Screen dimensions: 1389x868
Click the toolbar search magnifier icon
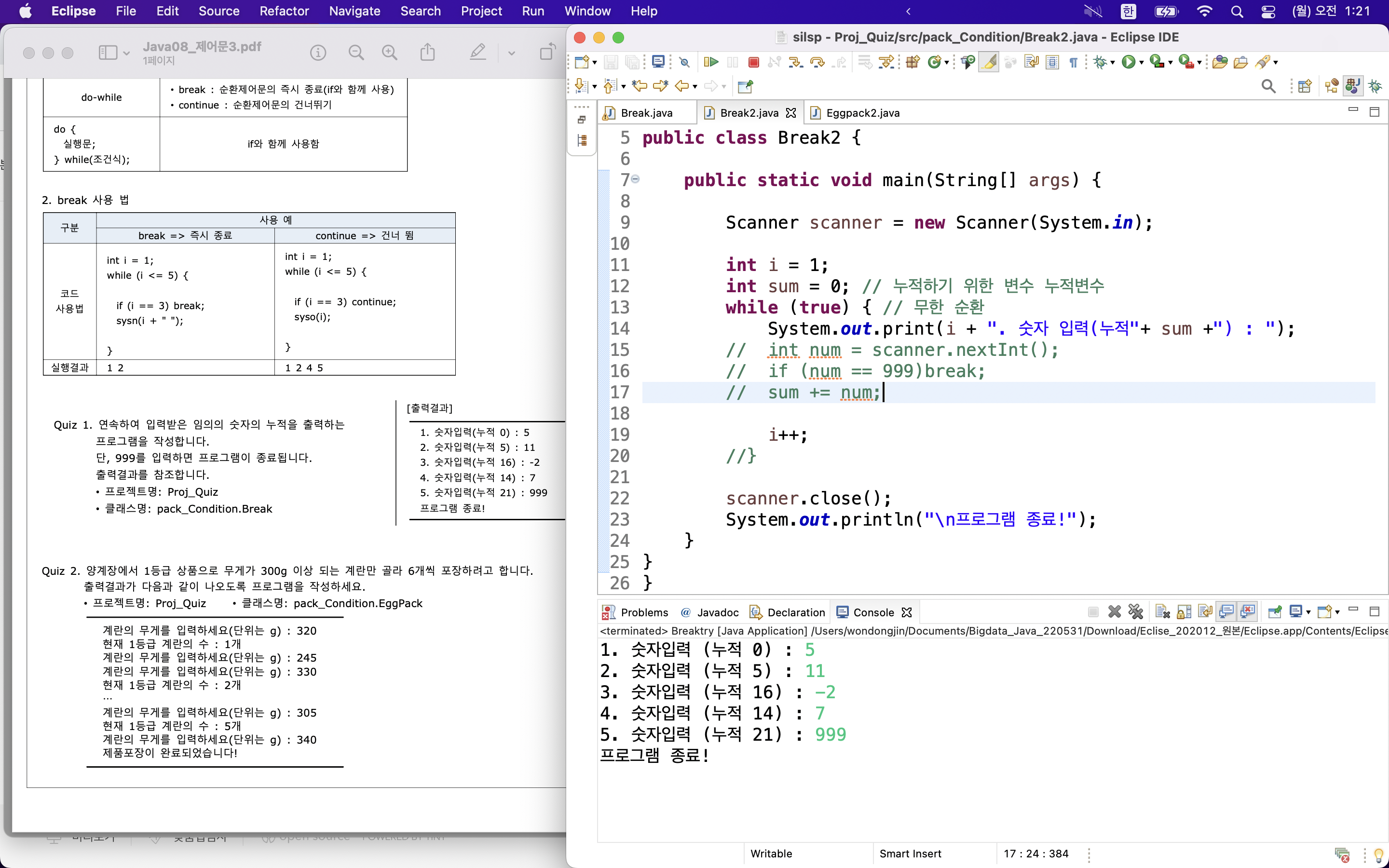tap(1268, 86)
